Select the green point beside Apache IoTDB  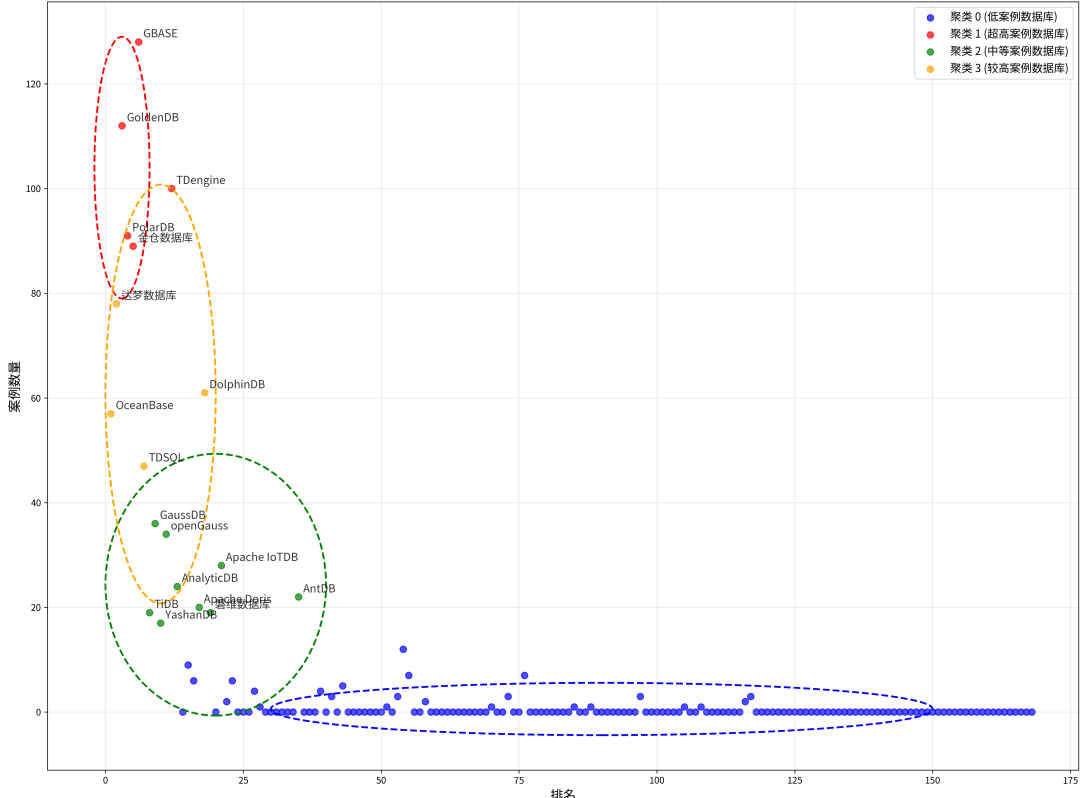pyautogui.click(x=221, y=566)
